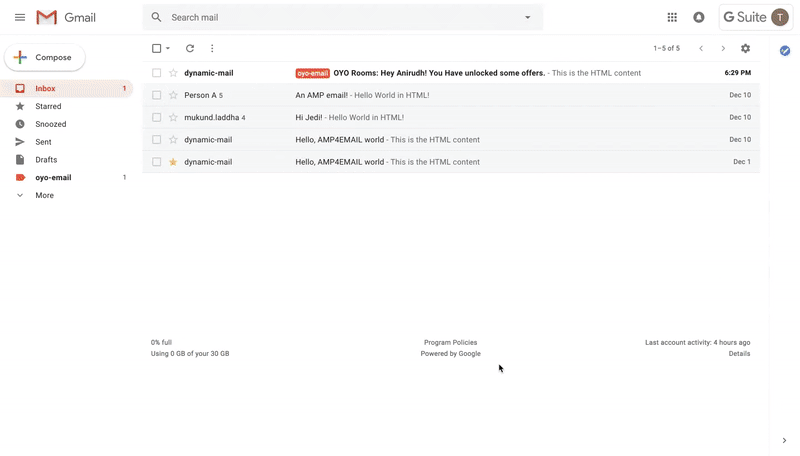Open the main menu hamburger icon
800x456 pixels.
(x=20, y=18)
